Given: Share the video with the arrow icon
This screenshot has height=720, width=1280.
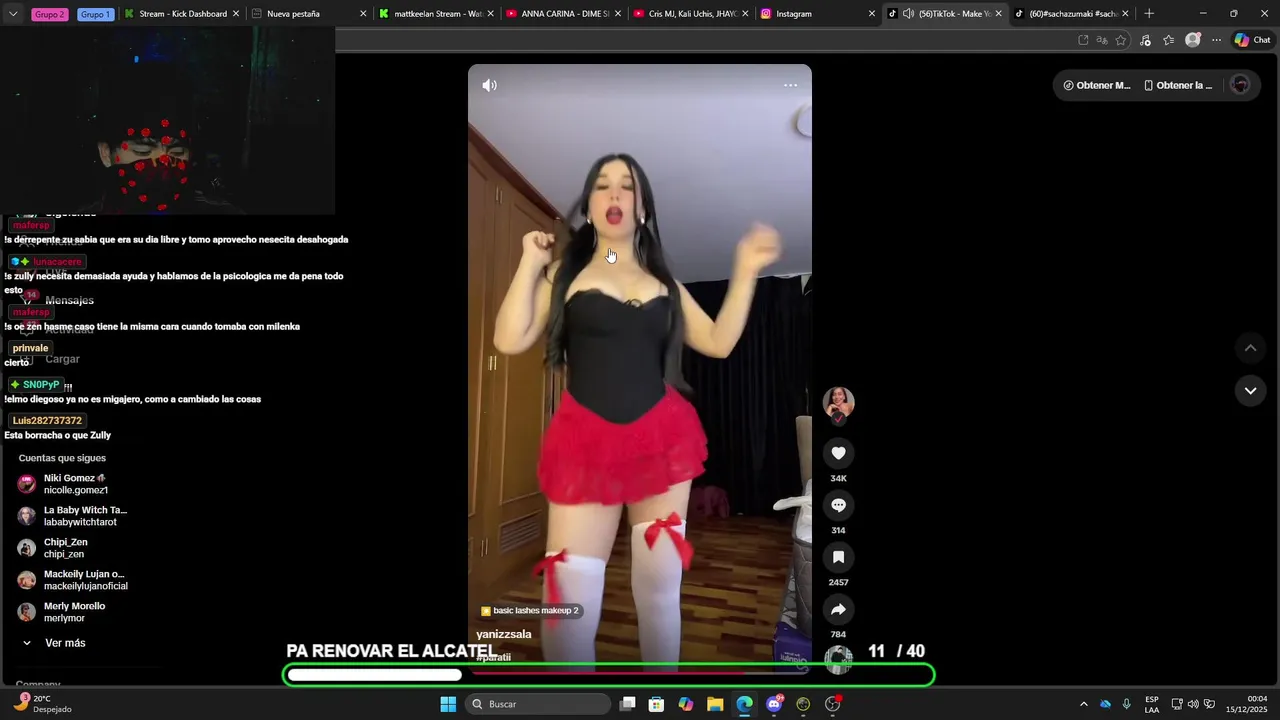Looking at the screenshot, I should 838,609.
